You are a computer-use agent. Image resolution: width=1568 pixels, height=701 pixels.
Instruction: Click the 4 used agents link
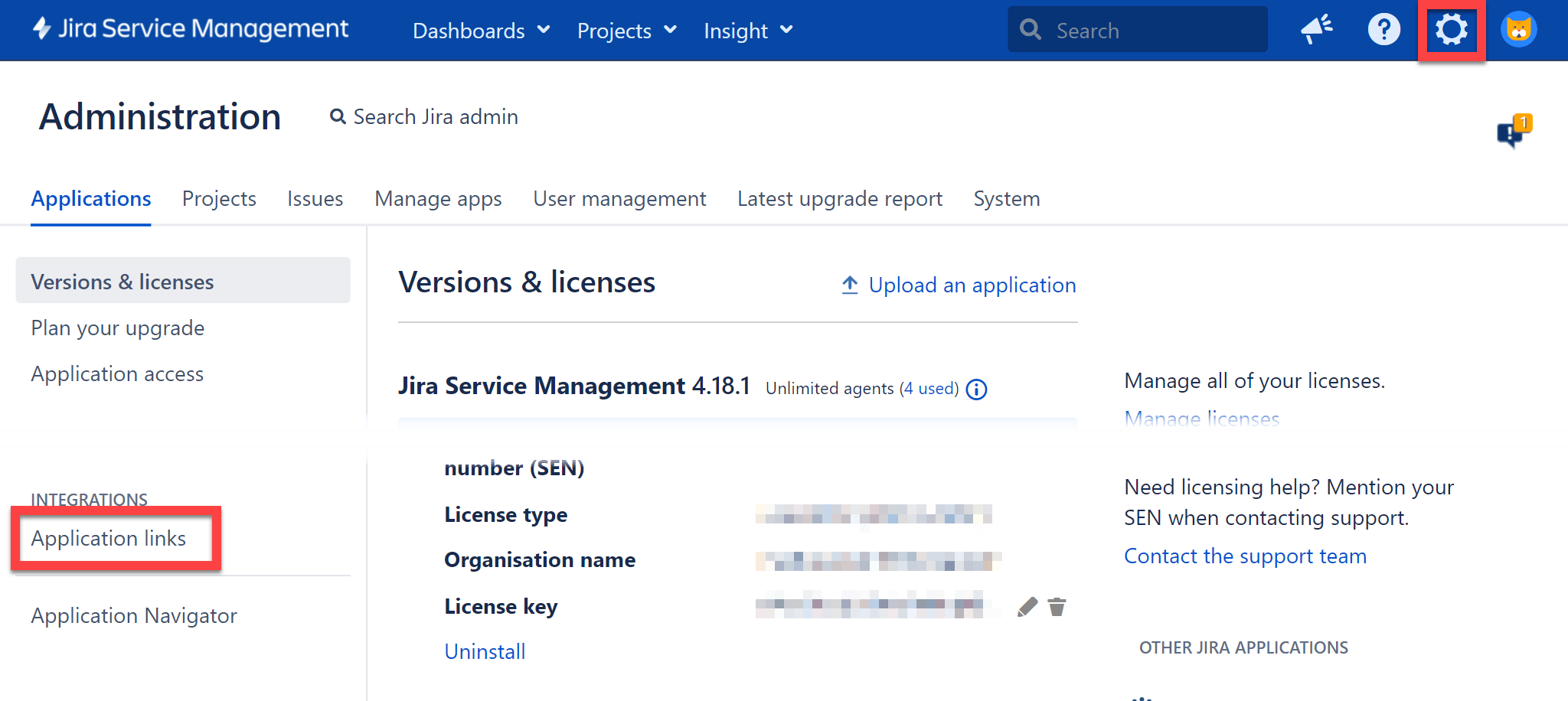click(929, 389)
